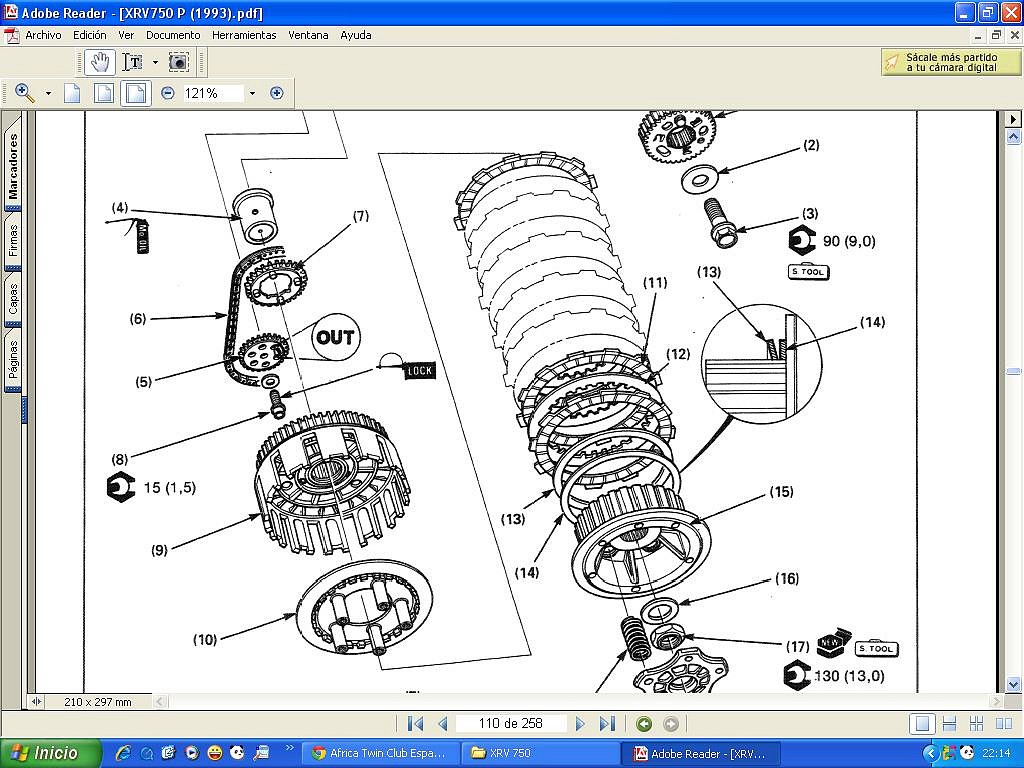Open the Ver menu
Screen dimensions: 1024x768
click(x=126, y=35)
